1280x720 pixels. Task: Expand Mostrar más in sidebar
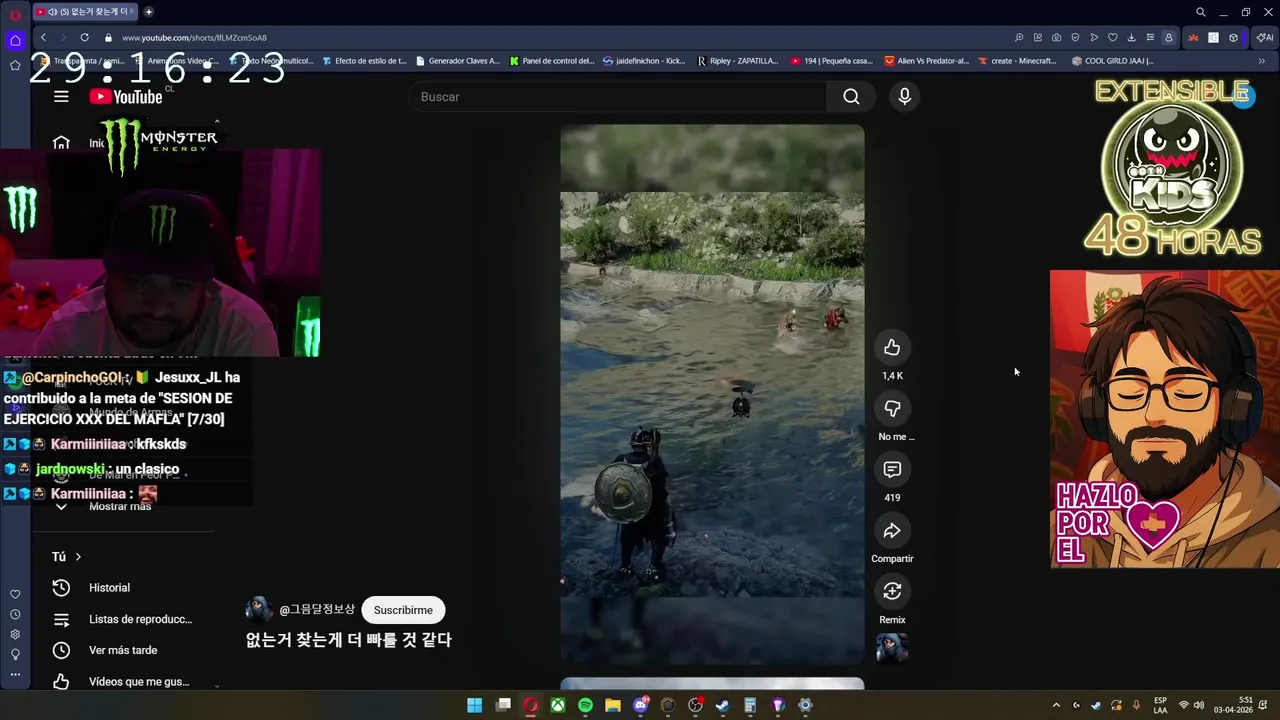click(120, 506)
